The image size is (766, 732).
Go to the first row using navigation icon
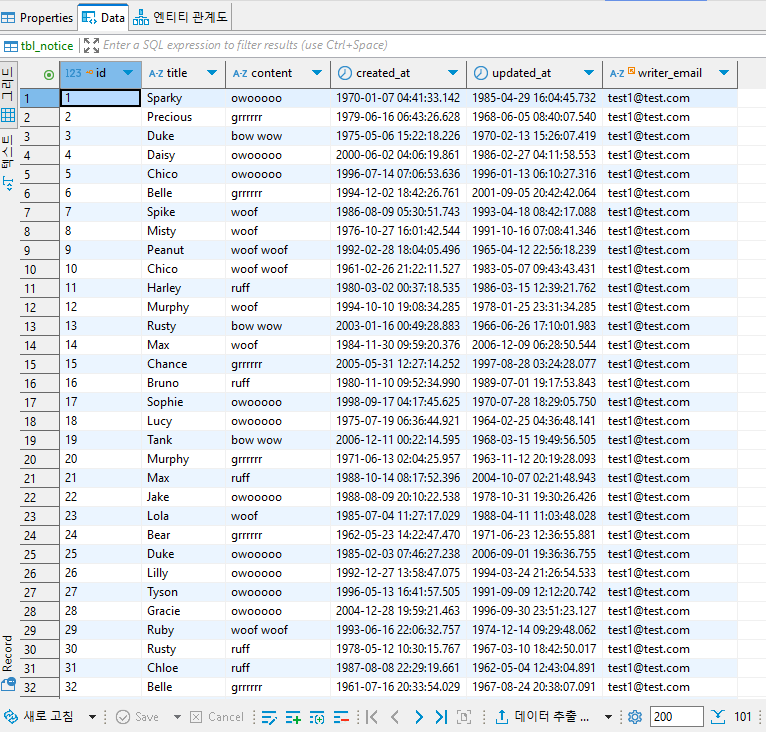(372, 717)
